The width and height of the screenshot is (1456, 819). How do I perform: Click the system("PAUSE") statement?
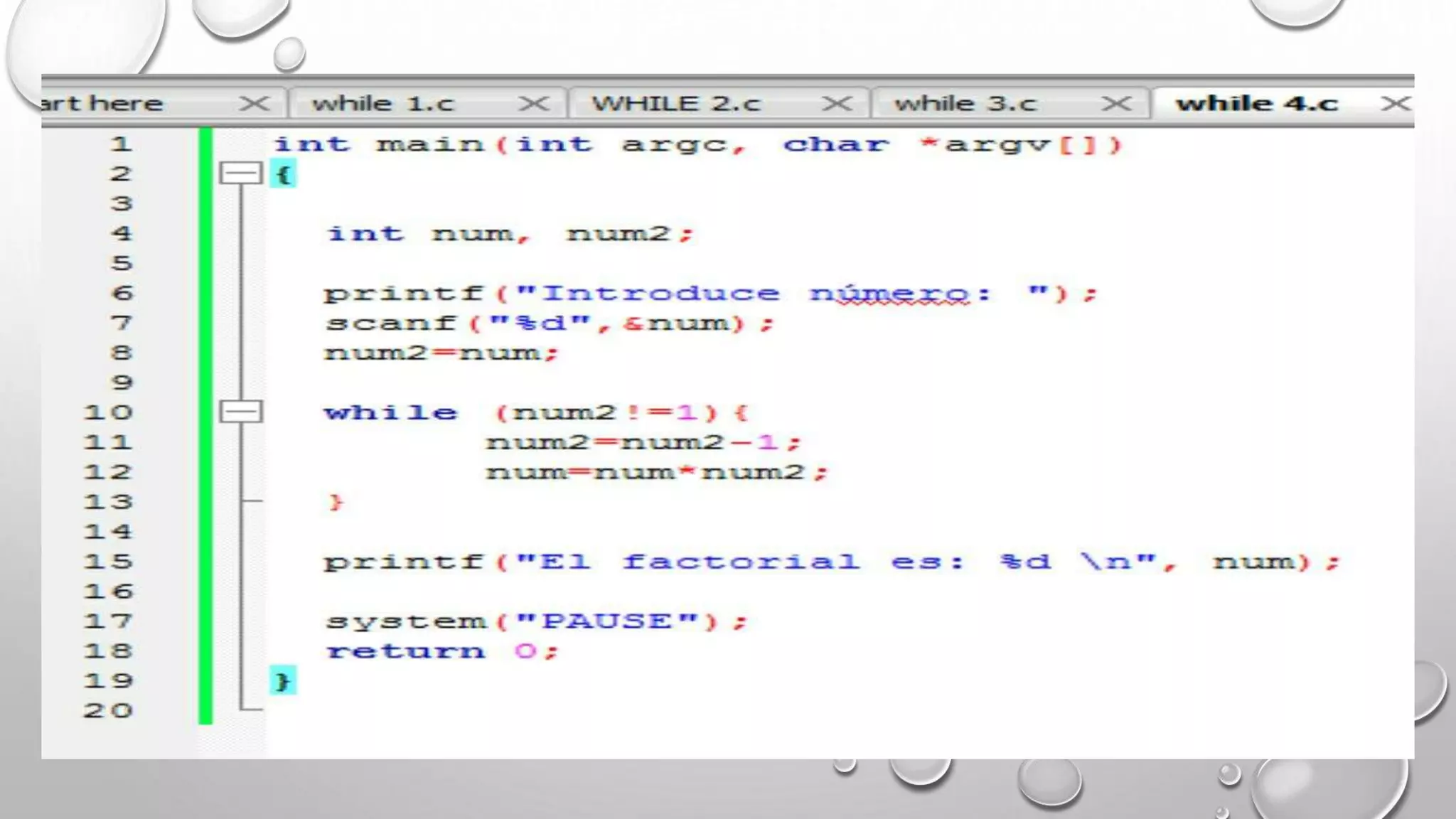(537, 621)
